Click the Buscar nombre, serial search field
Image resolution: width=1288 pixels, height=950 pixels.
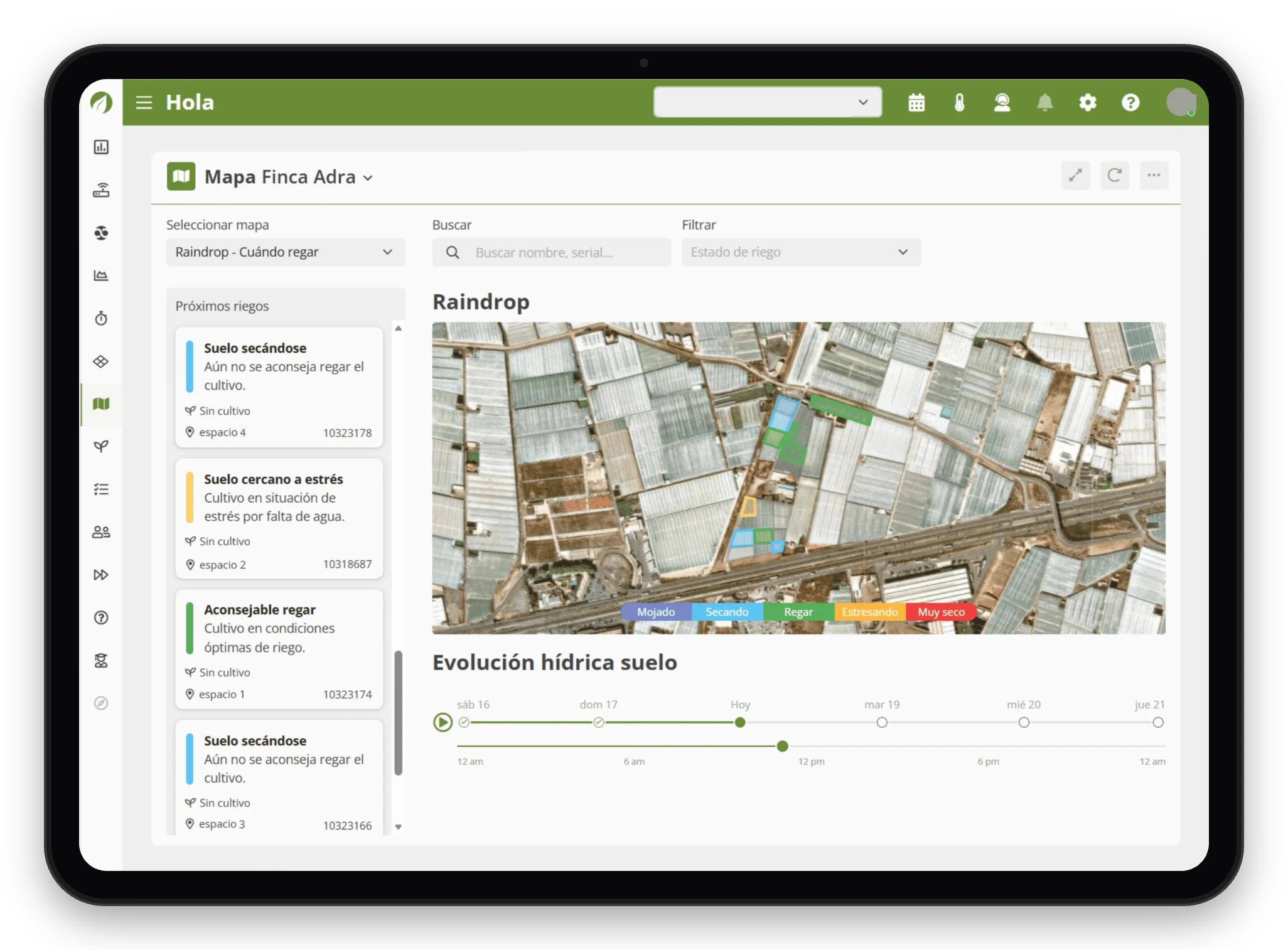[x=552, y=252]
